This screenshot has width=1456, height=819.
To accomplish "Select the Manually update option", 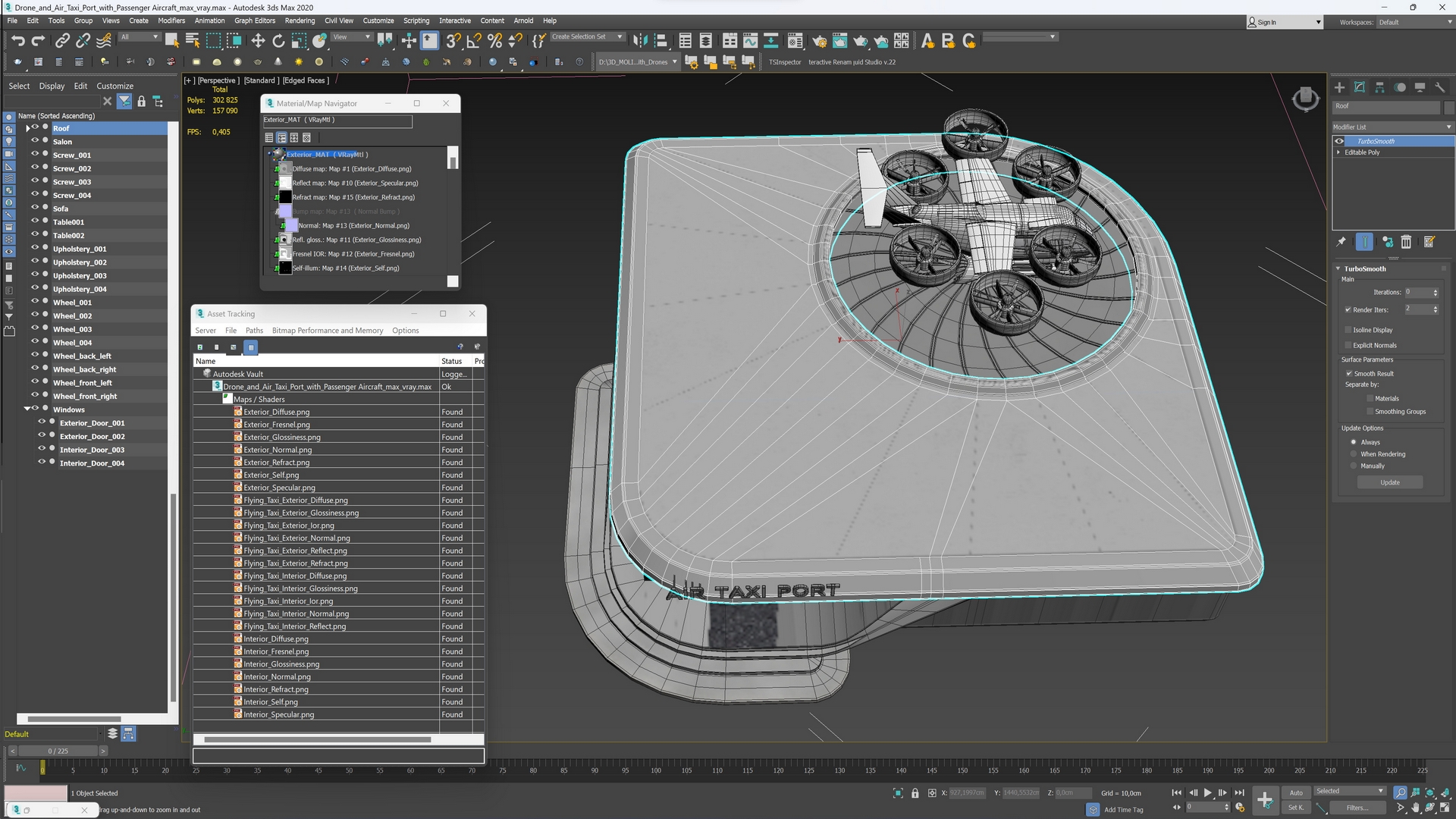I will point(1354,466).
